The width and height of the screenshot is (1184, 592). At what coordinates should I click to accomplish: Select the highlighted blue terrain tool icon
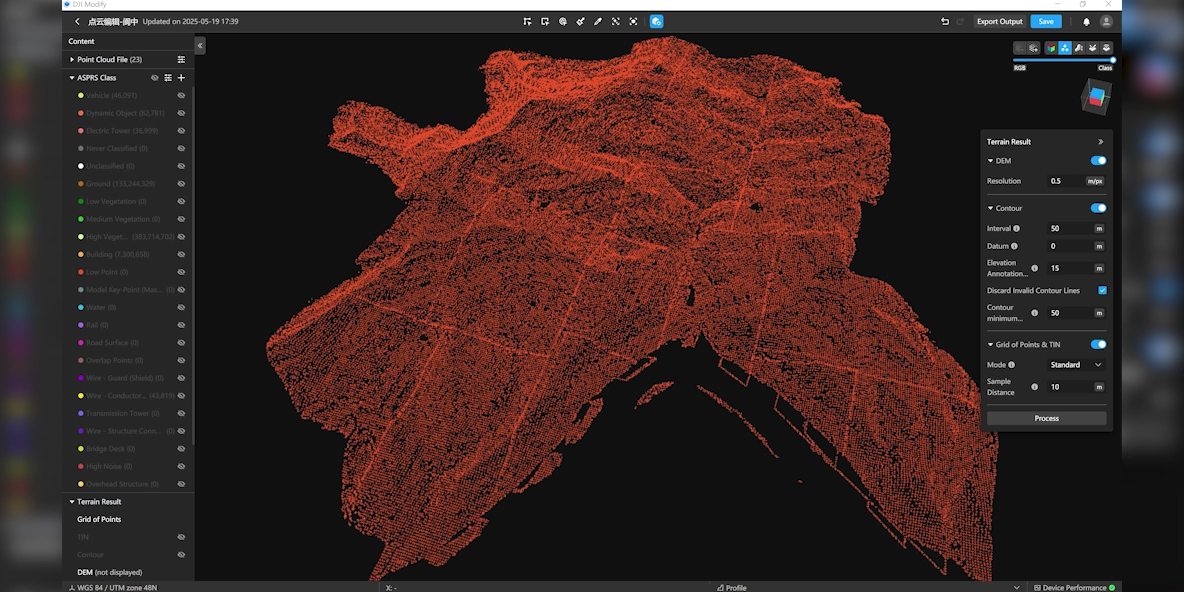(656, 21)
